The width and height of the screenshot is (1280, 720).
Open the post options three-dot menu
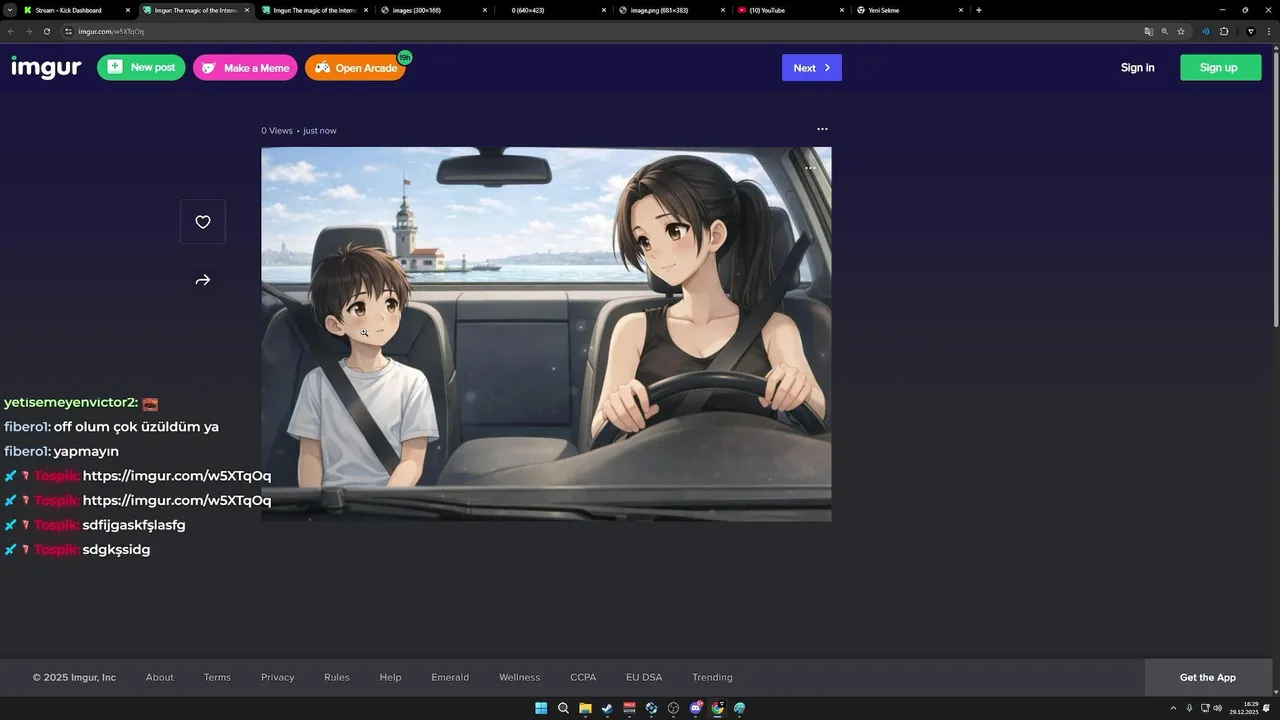pos(822,129)
